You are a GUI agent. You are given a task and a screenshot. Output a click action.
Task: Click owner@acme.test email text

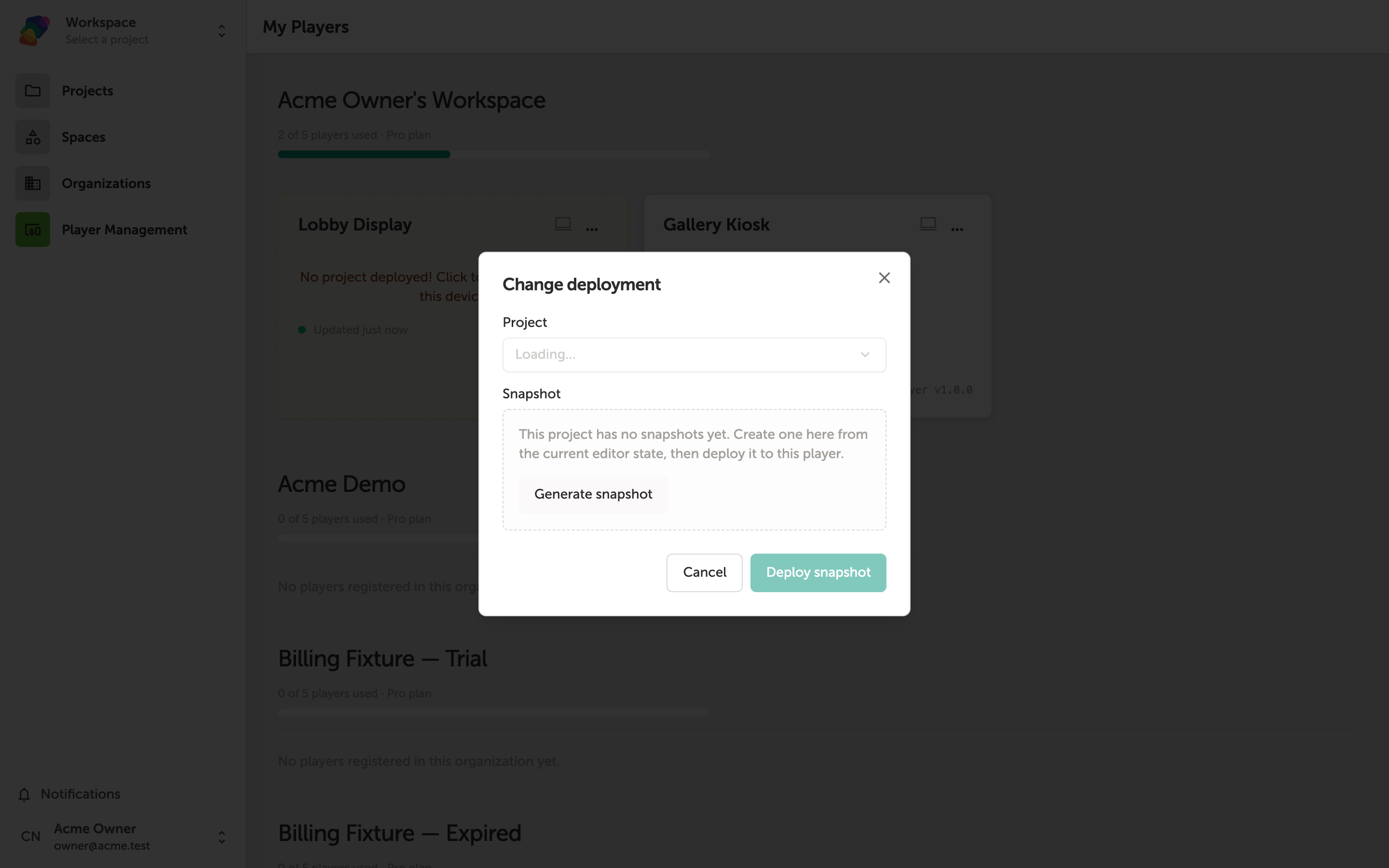(102, 846)
